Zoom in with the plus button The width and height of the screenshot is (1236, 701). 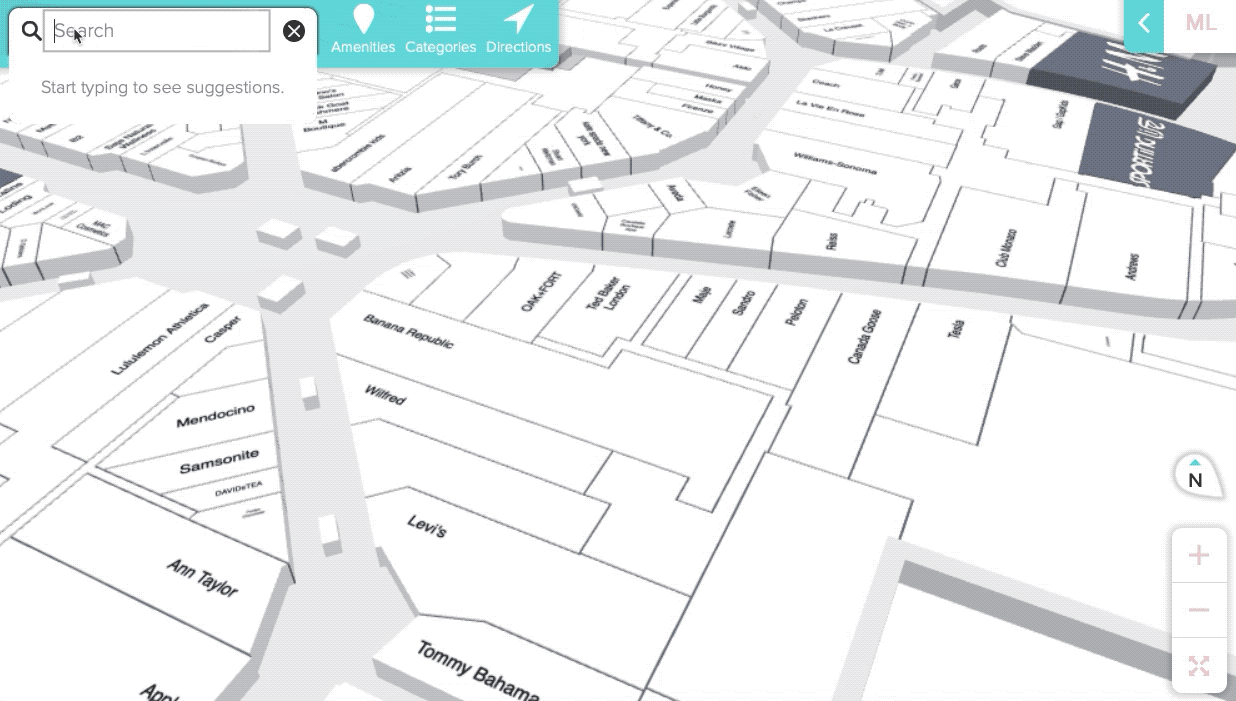(1199, 556)
